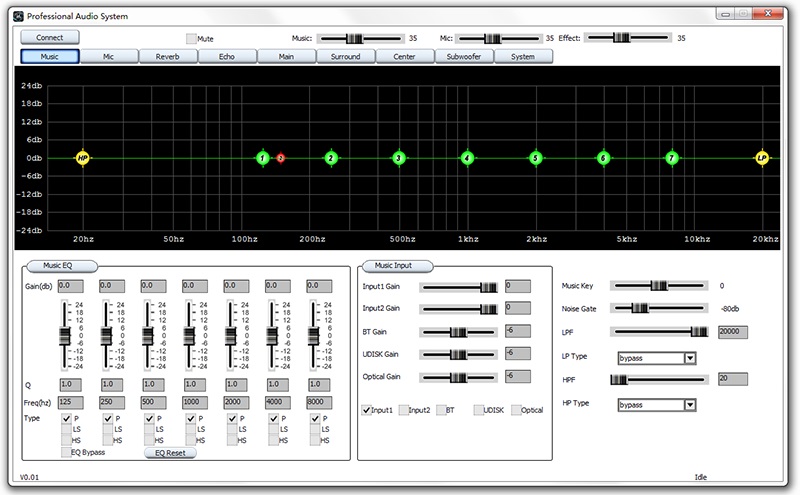800x495 pixels.
Task: Select green EQ band node 3
Action: [398, 158]
